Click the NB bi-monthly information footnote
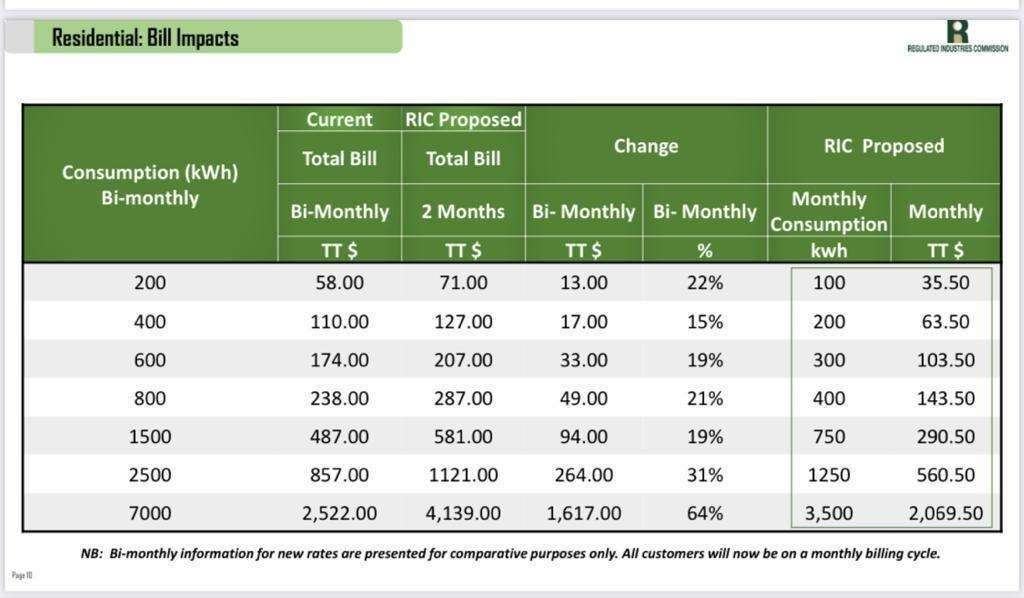Image resolution: width=1024 pixels, height=598 pixels. [511, 554]
